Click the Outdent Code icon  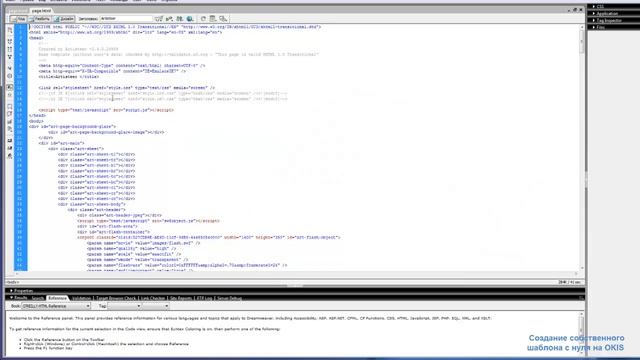(10, 148)
